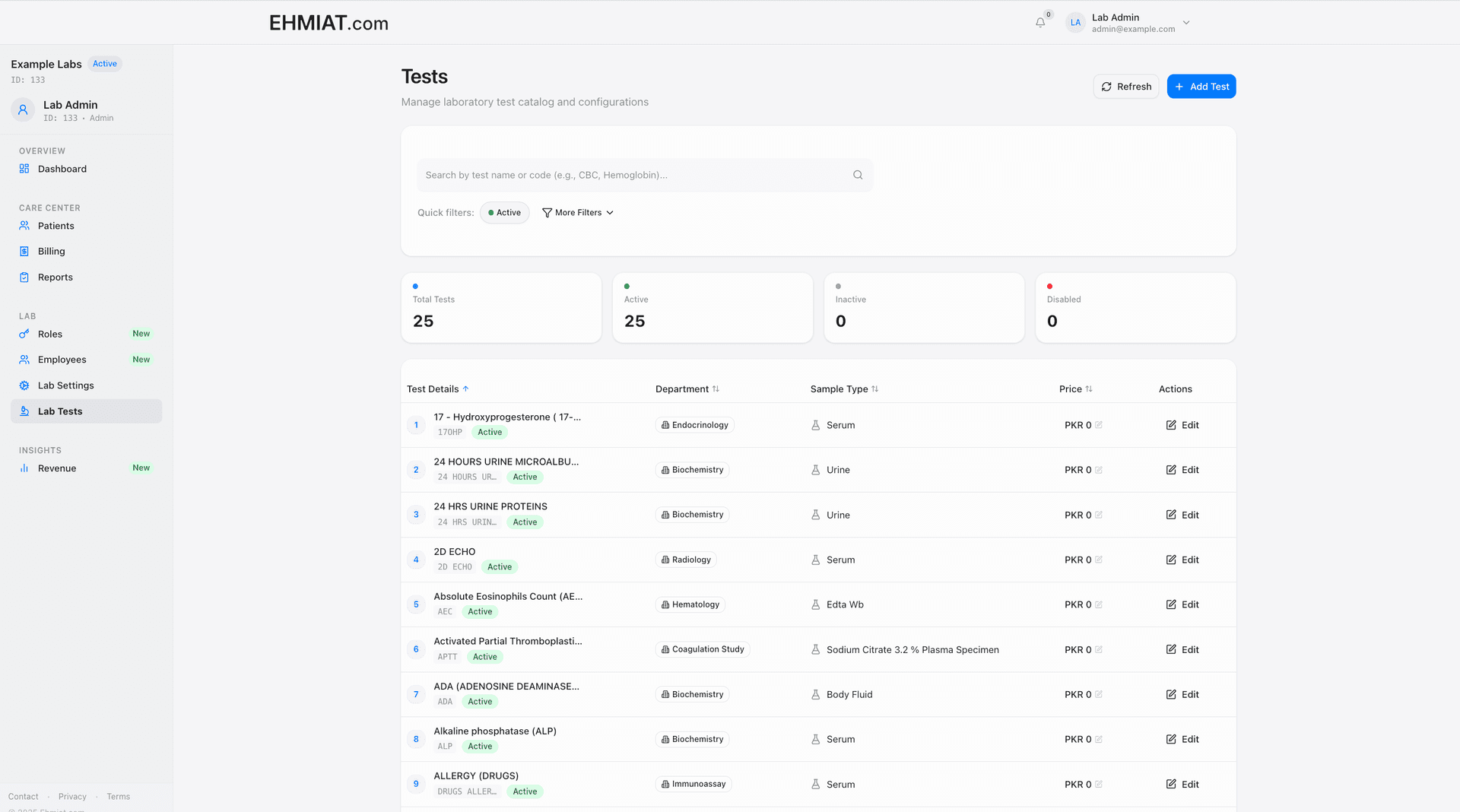Click the Endocrinology department tag
This screenshot has width=1460, height=812.
tap(694, 425)
